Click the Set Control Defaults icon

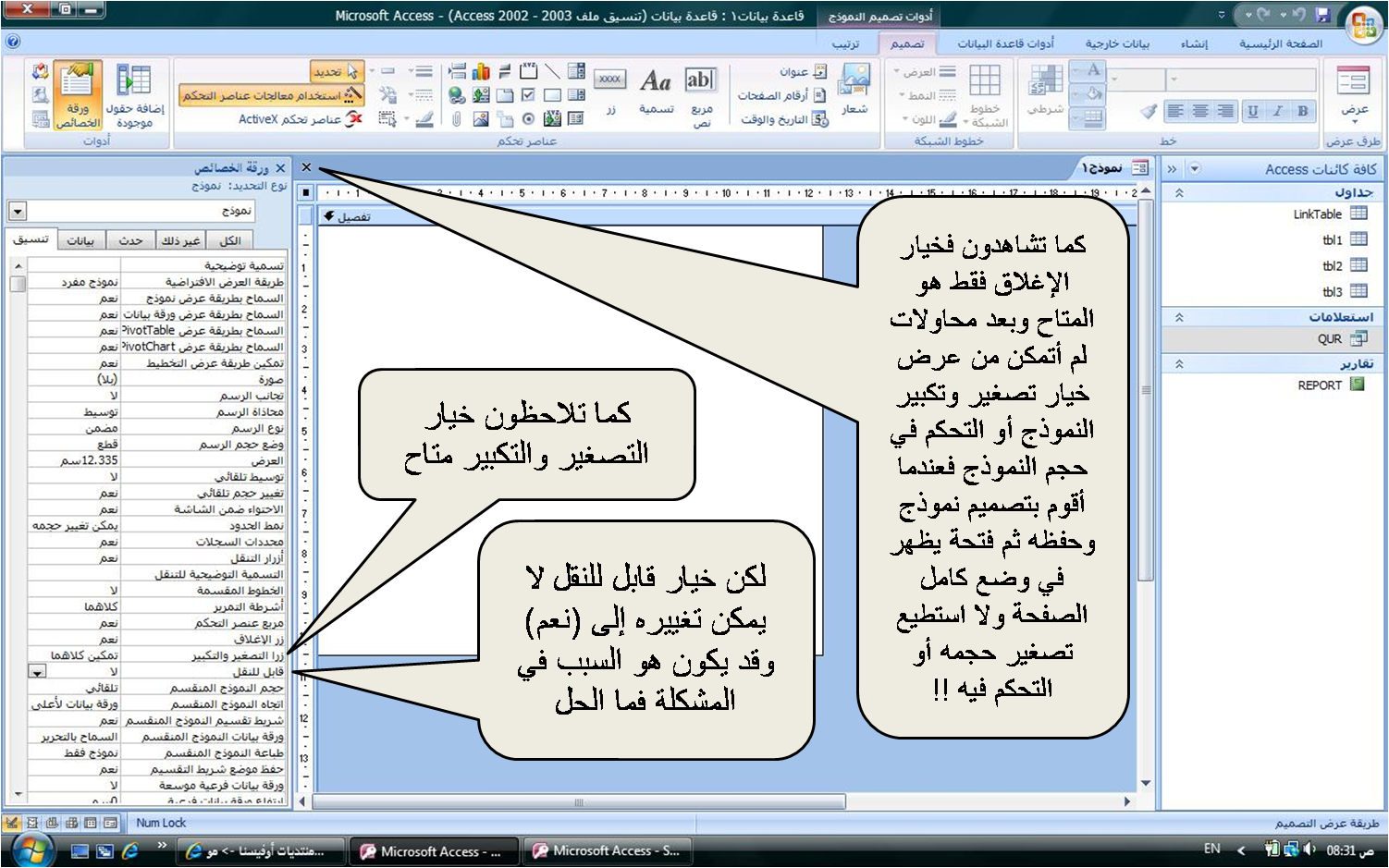tap(387, 94)
